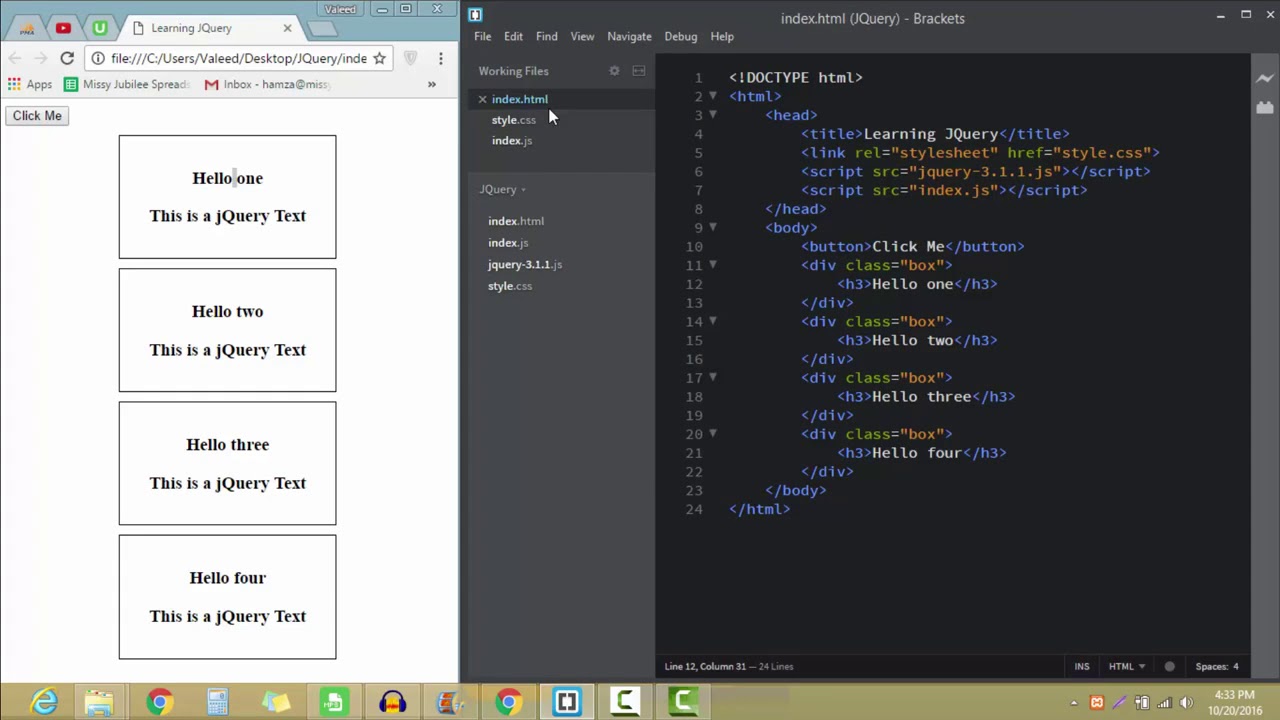Collapse the div fold on line 11

pos(713,265)
